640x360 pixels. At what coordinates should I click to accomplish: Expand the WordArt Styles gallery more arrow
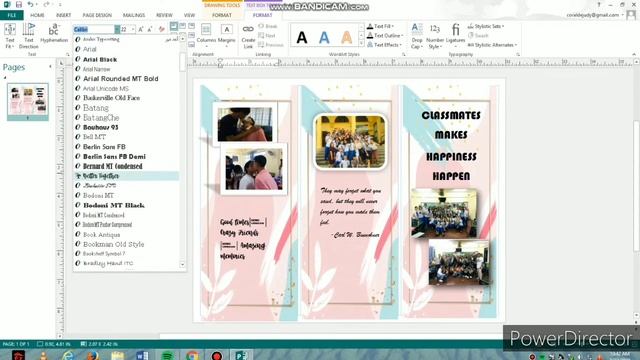361,44
